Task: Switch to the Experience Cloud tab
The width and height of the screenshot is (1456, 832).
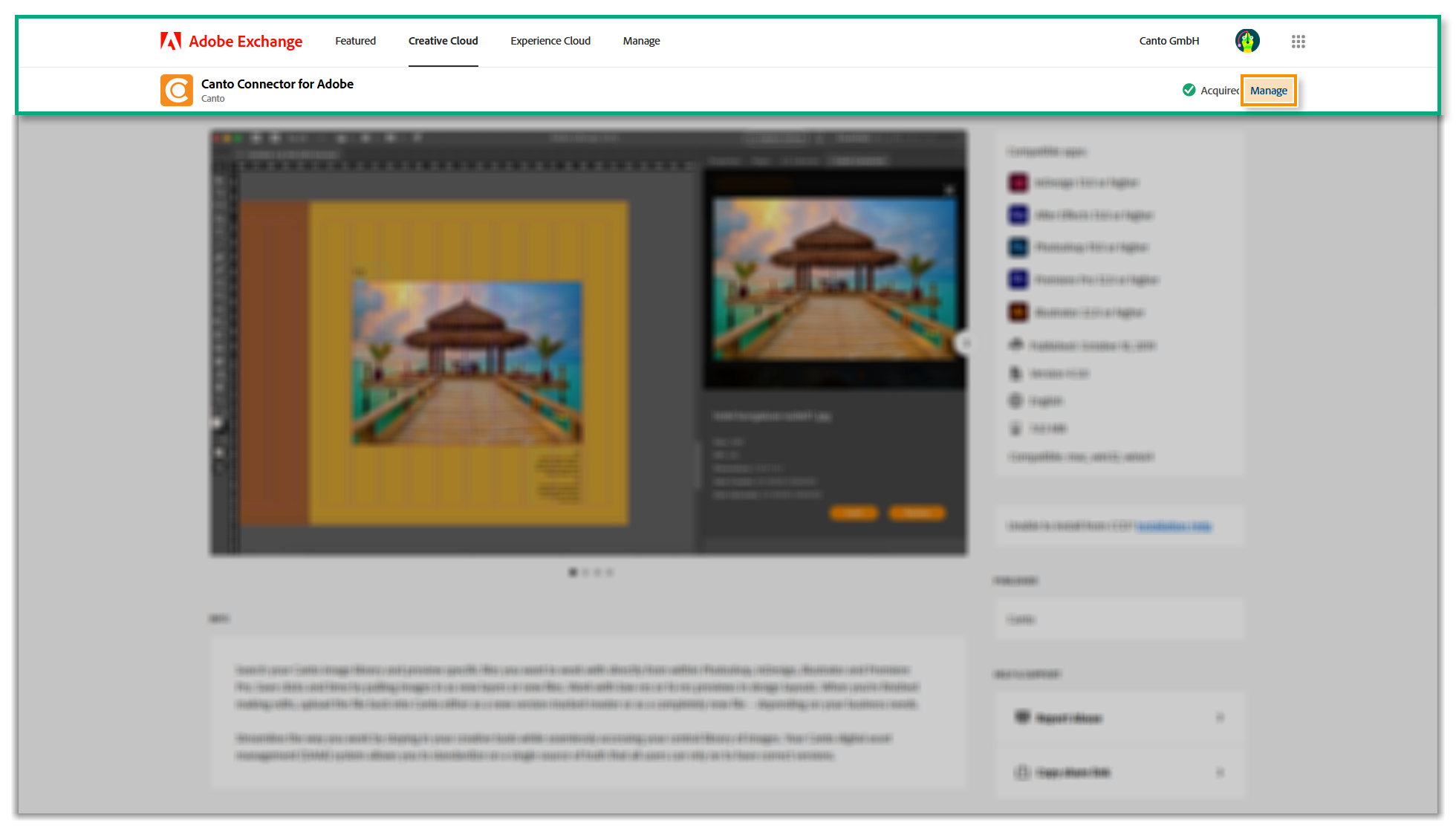Action: [550, 41]
